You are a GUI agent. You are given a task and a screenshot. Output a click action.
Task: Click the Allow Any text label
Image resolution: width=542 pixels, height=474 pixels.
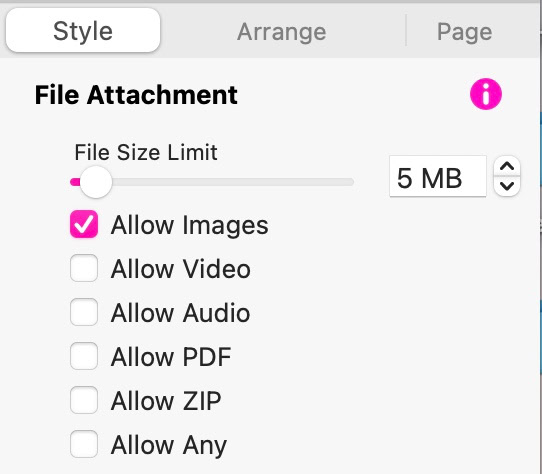tap(169, 445)
